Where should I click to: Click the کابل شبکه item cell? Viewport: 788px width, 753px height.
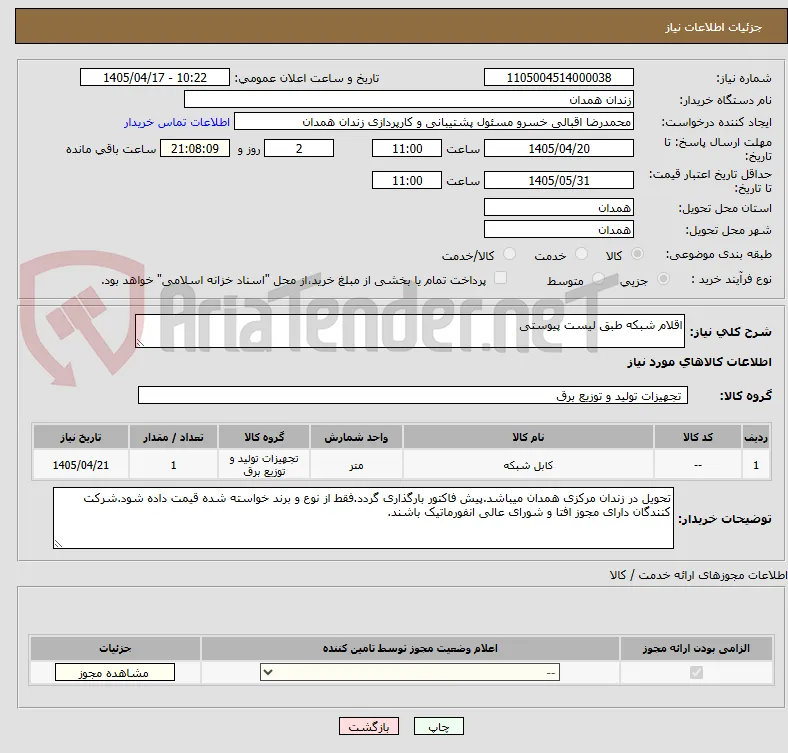[528, 465]
